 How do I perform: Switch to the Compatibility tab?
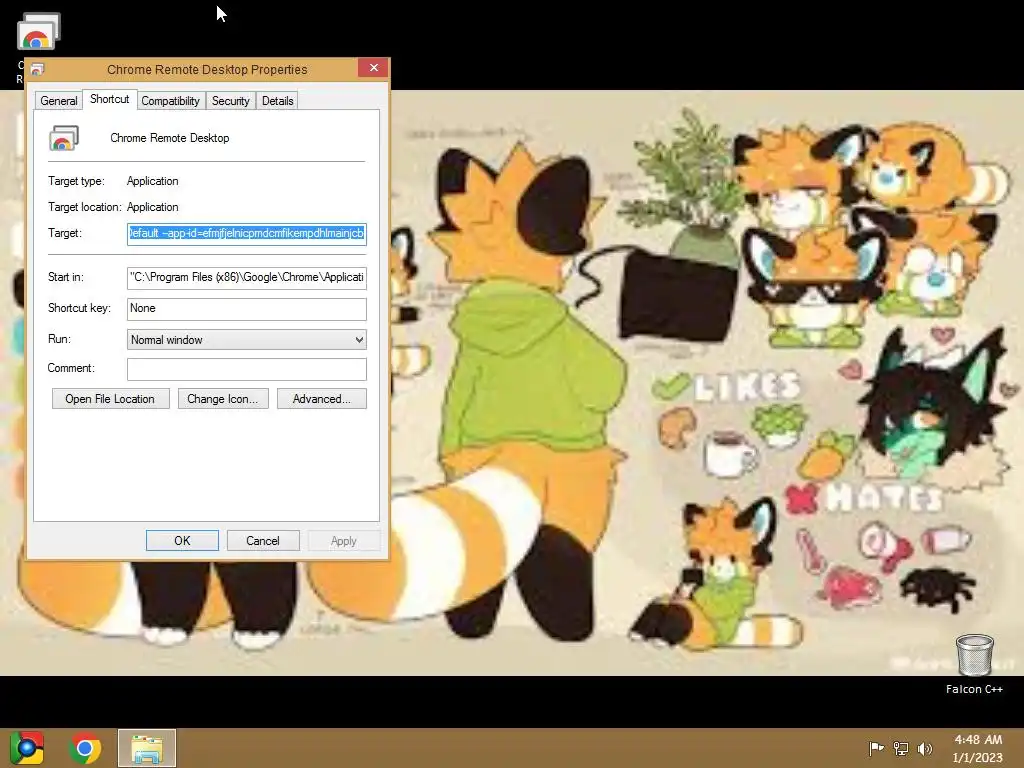pyautogui.click(x=170, y=101)
